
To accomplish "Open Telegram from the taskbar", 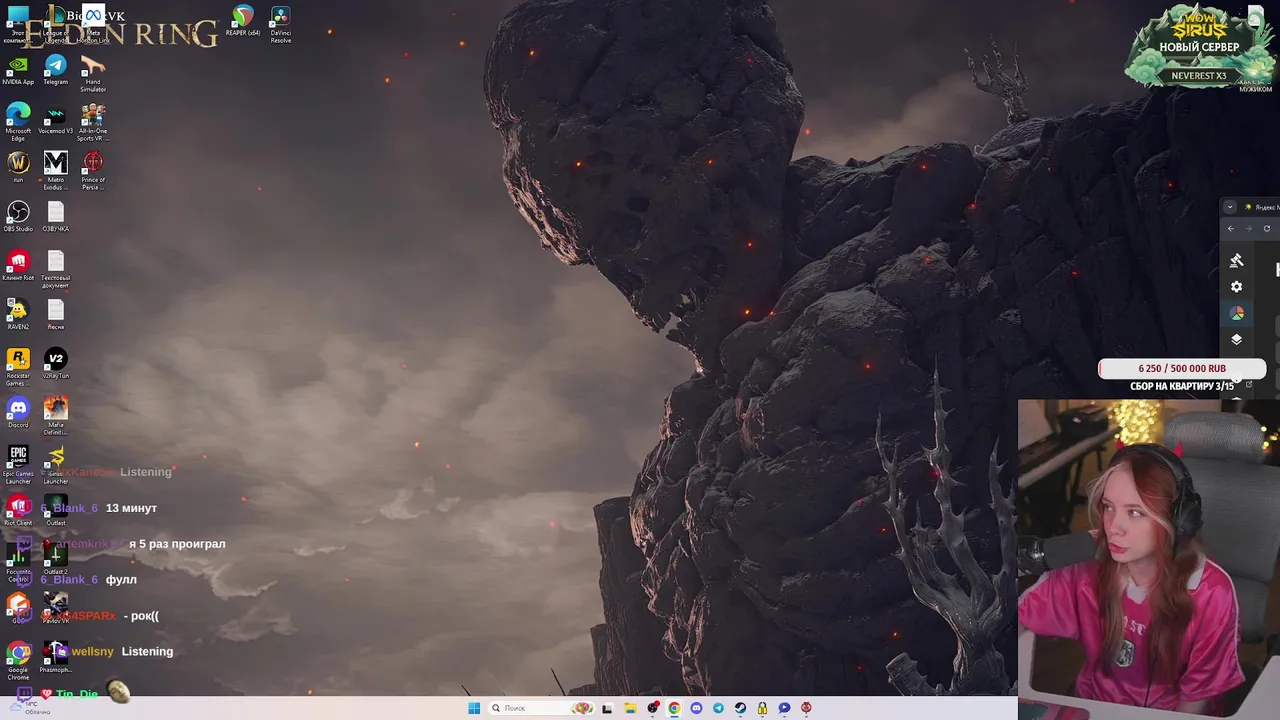I will pyautogui.click(x=718, y=708).
